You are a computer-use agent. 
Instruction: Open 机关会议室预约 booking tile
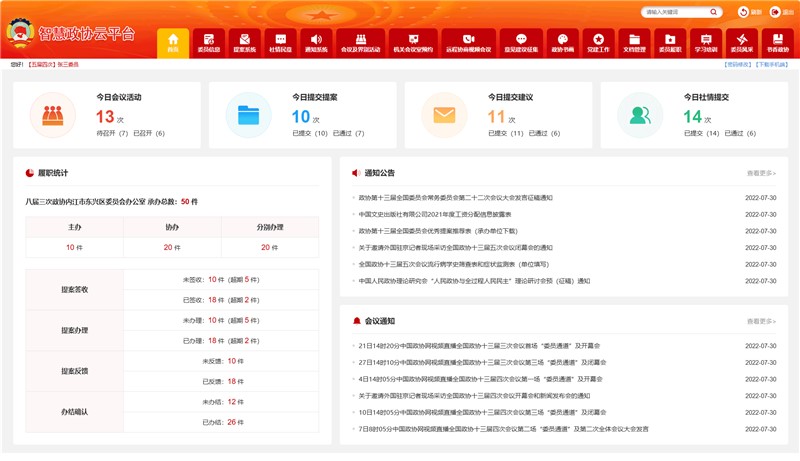[413, 43]
